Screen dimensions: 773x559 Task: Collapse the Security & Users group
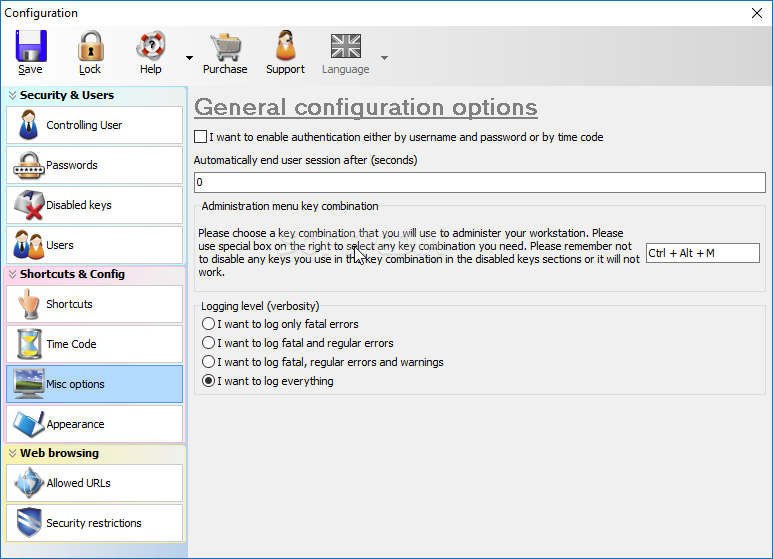[13, 96]
